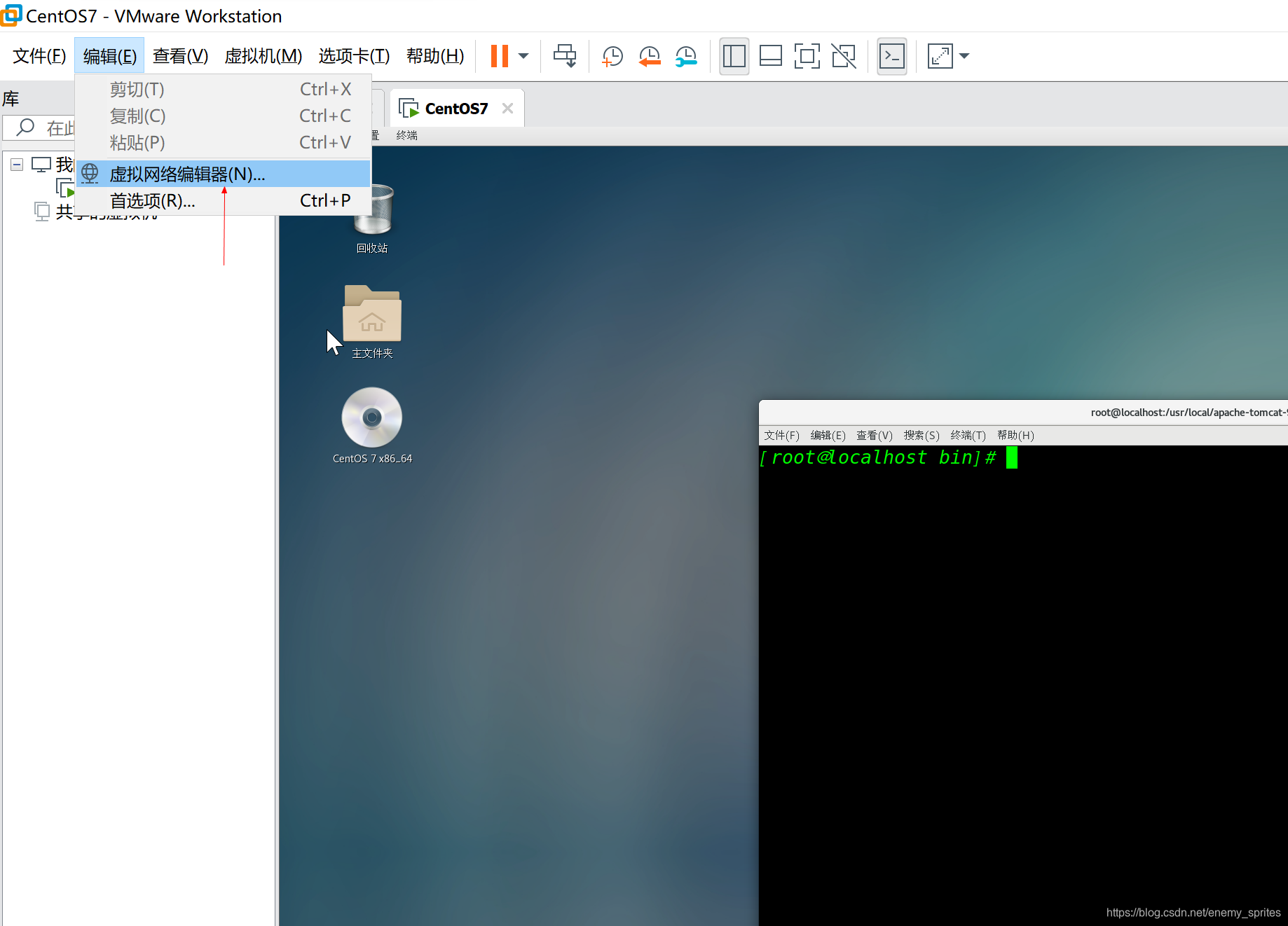Open 终端(T) menu in the terminal window
This screenshot has height=926, width=1288.
968,435
